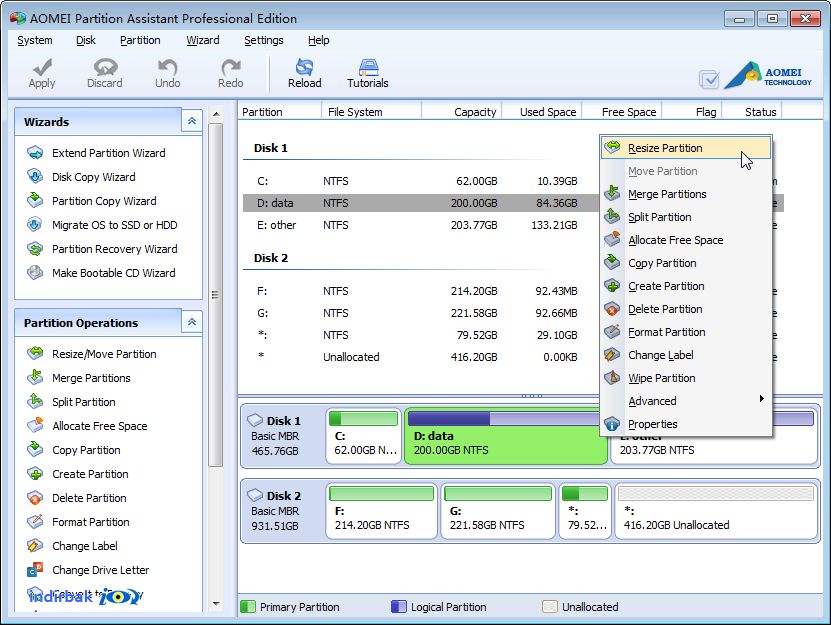Launch Partition Copy Wizard icon
Viewport: 831px width, 625px height.
[35, 200]
